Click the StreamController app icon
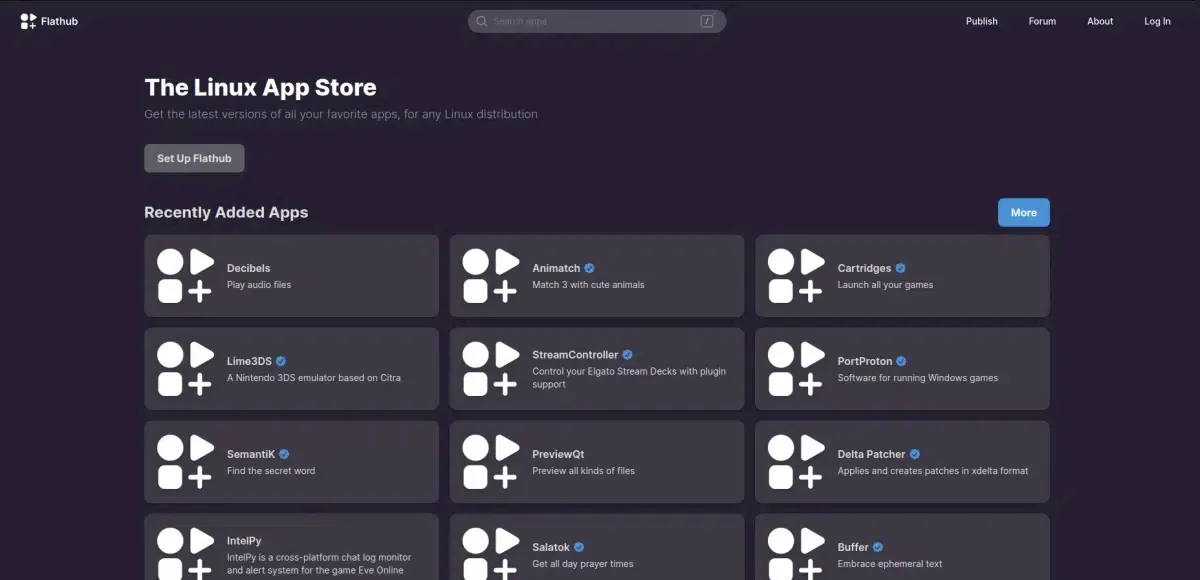The width and height of the screenshot is (1200, 580). pos(491,369)
